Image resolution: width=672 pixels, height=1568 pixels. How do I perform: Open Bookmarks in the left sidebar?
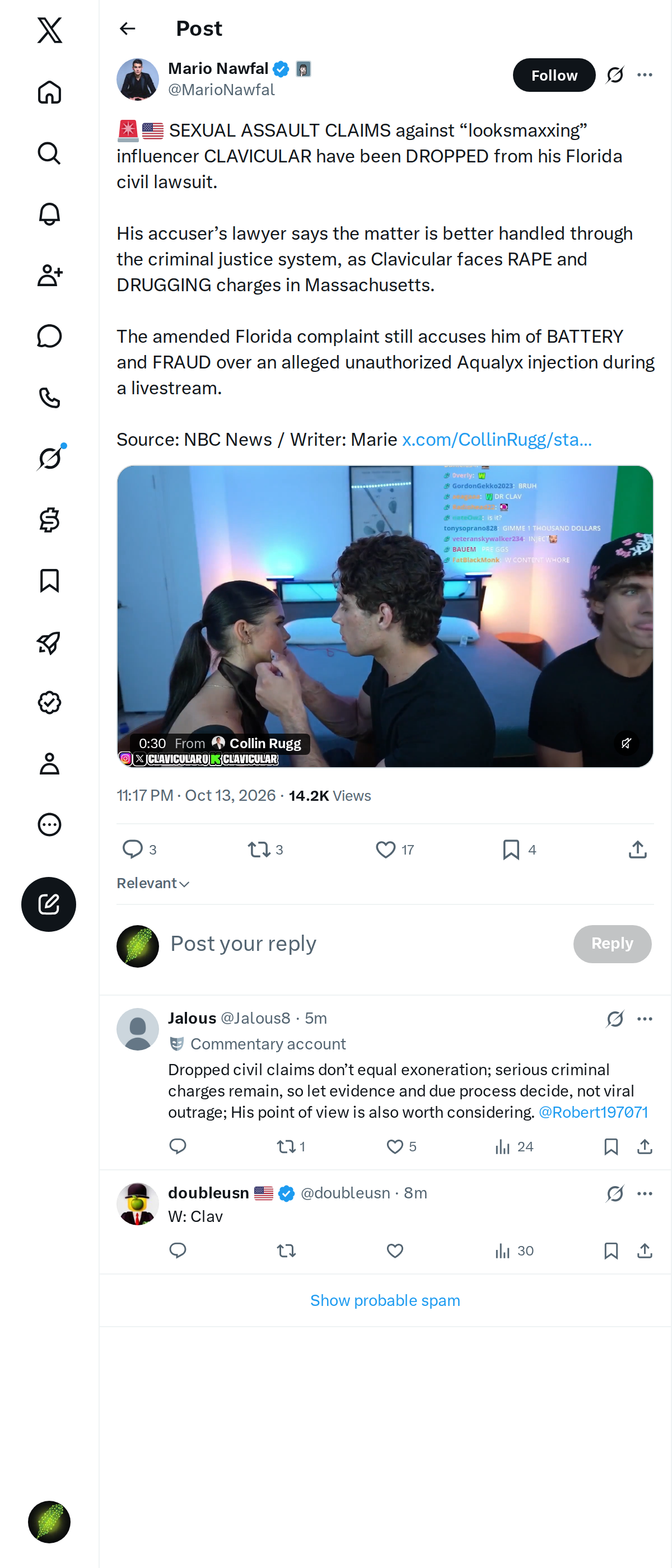[49, 581]
